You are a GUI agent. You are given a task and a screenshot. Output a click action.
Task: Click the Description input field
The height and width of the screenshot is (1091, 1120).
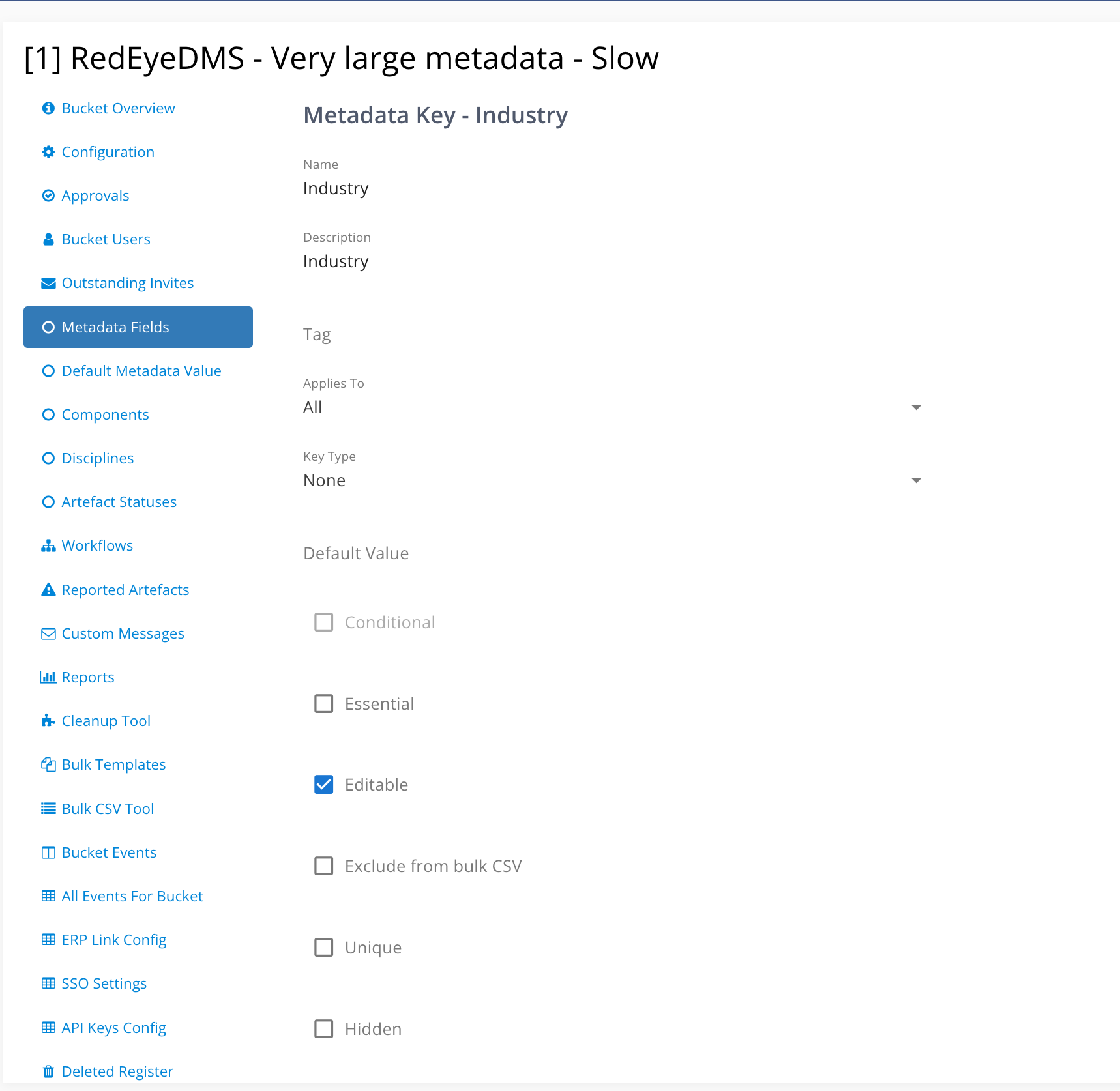[615, 262]
